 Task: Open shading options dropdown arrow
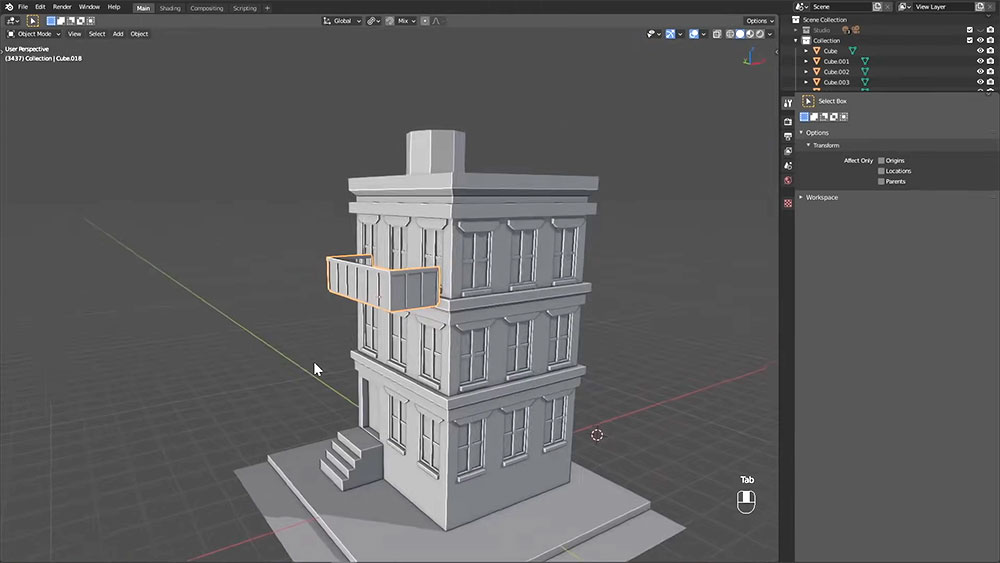tap(770, 34)
